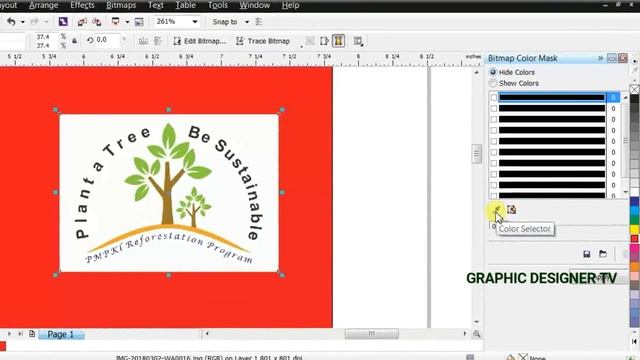Click the Edit Bitmap button

pos(200,41)
